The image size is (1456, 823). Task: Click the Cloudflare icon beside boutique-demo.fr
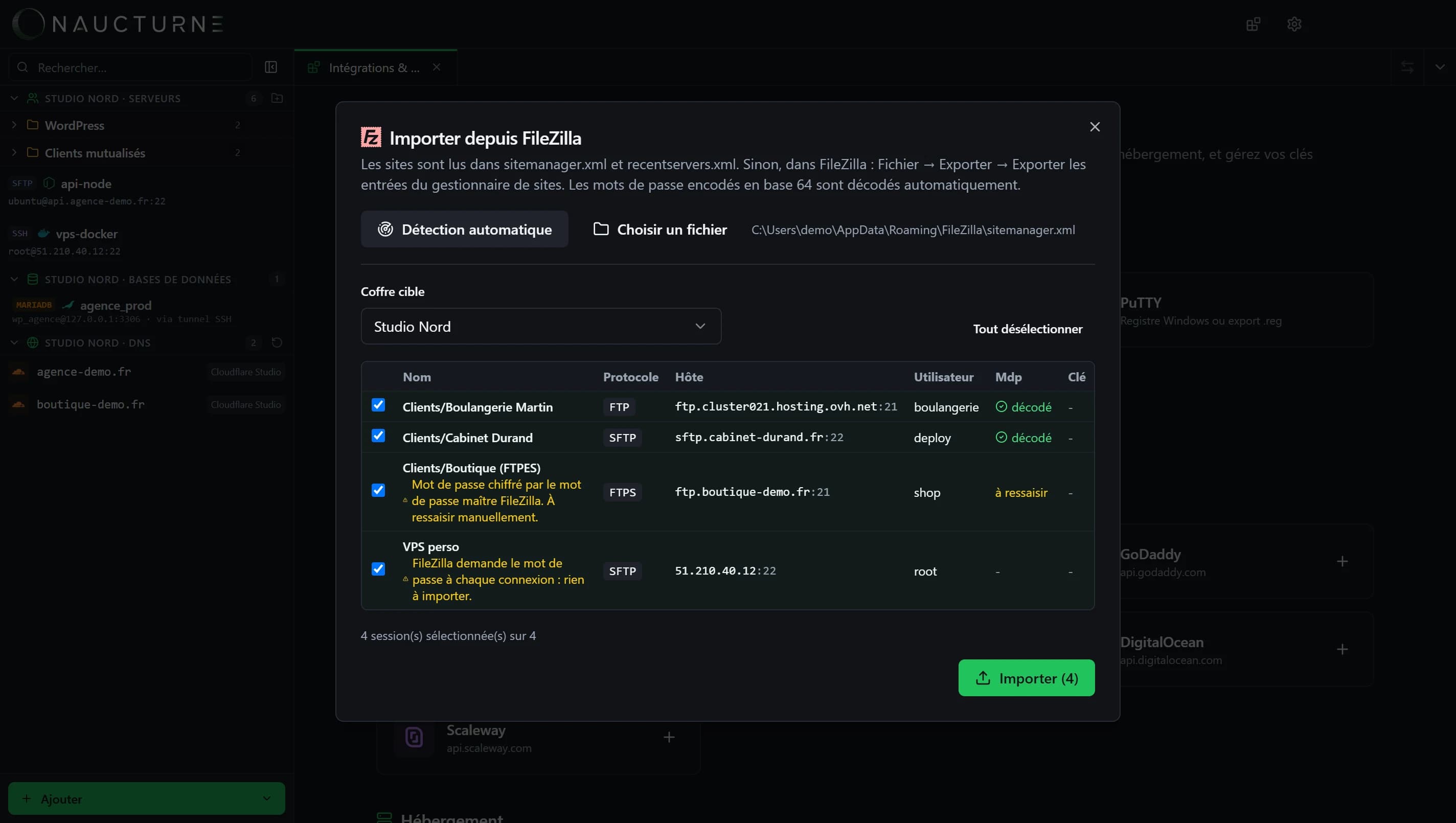pyautogui.click(x=18, y=405)
